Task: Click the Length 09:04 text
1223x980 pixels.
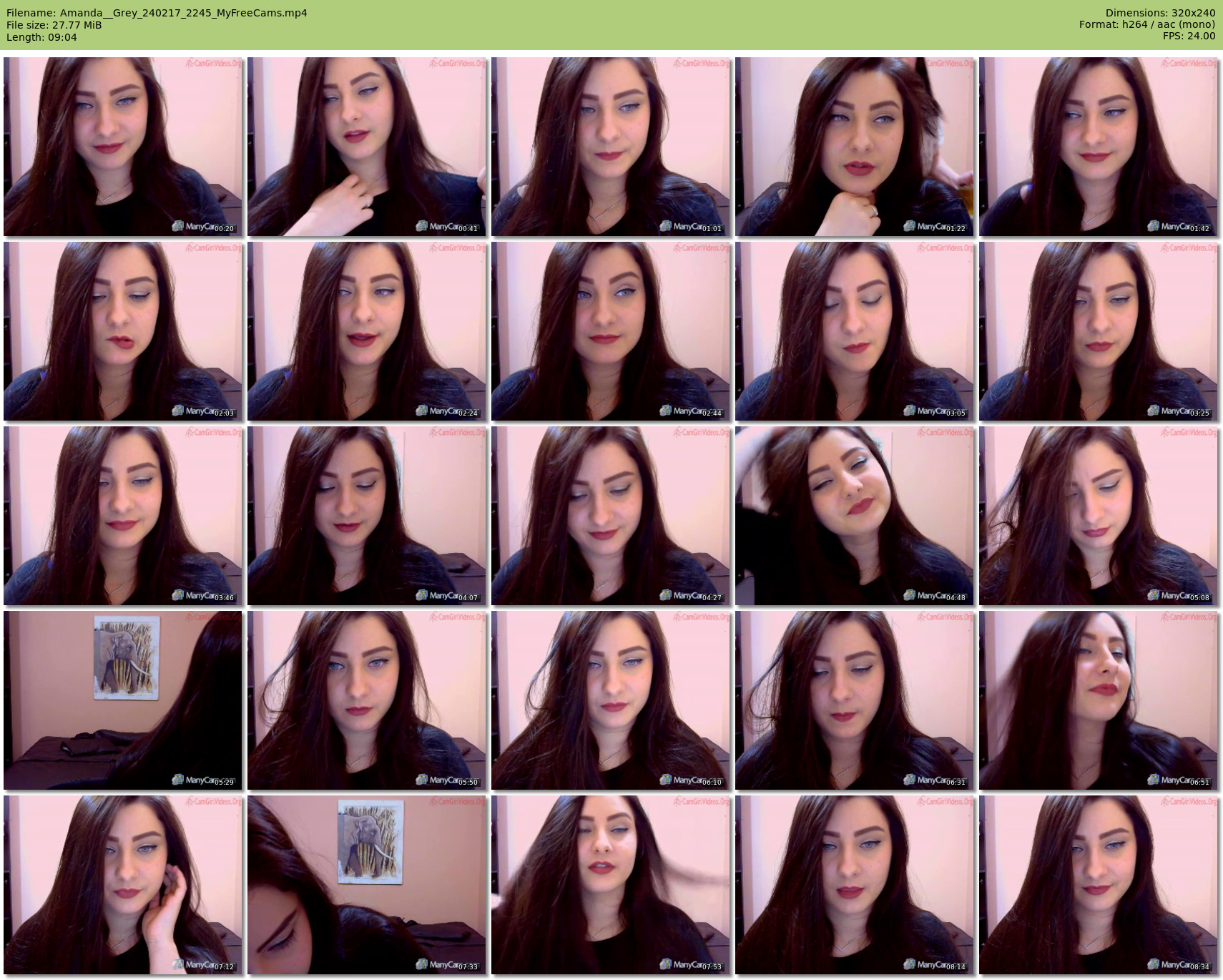Action: (41, 37)
